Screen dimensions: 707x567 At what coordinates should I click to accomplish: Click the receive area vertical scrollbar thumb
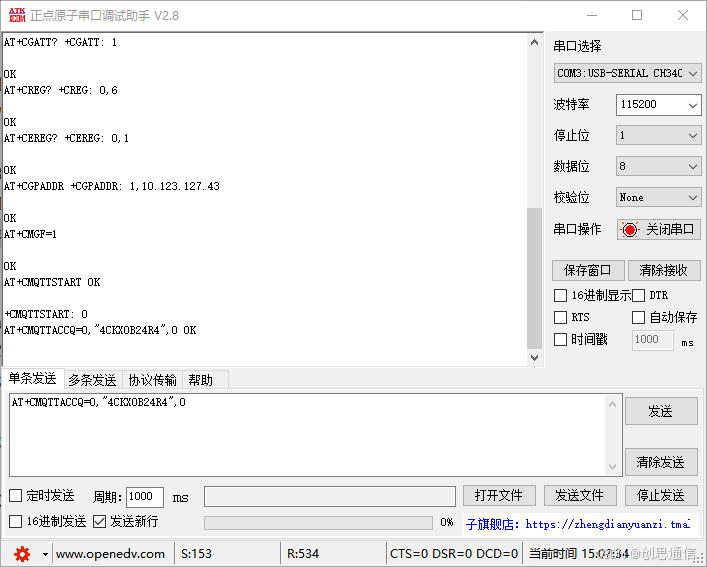click(534, 278)
